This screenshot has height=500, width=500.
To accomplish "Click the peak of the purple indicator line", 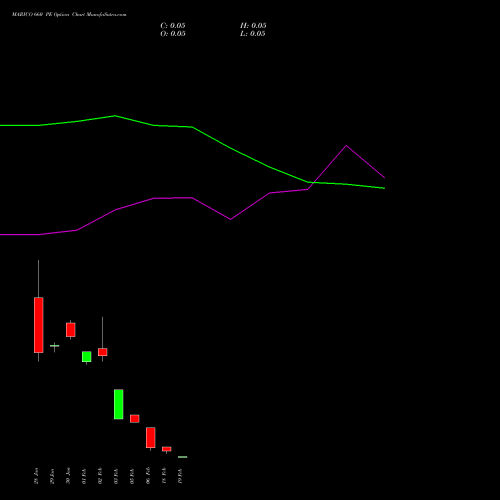I will [346, 146].
